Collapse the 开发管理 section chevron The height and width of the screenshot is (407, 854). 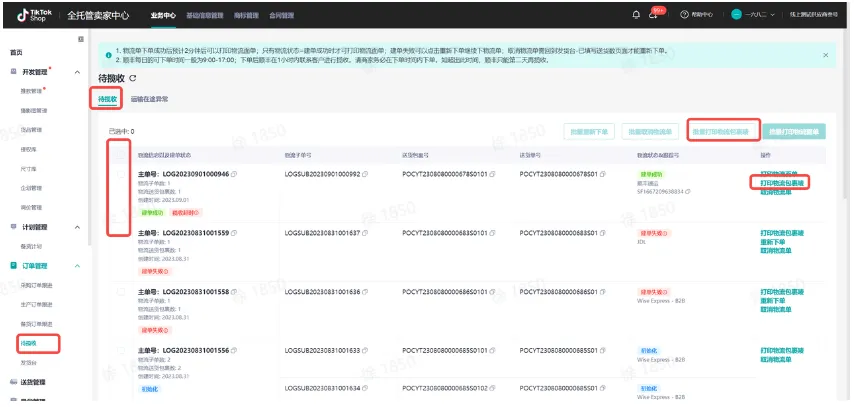point(77,72)
